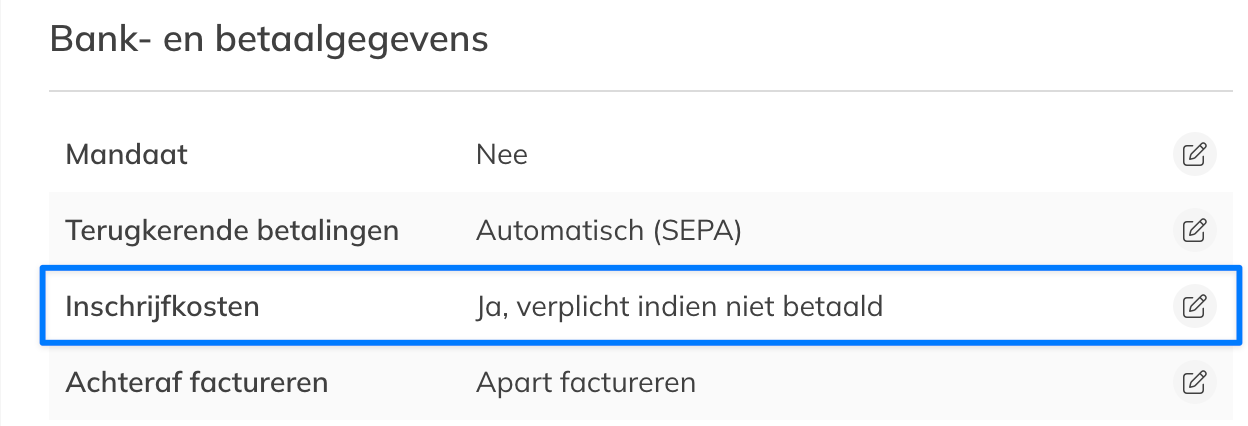This screenshot has width=1248, height=426.
Task: Click empty area right of "Apart factureren"
Action: [930, 382]
